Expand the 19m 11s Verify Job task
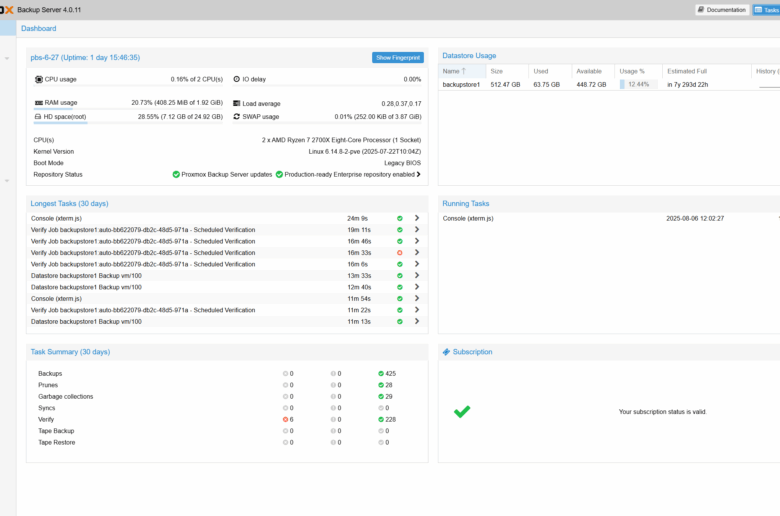 click(x=416, y=230)
